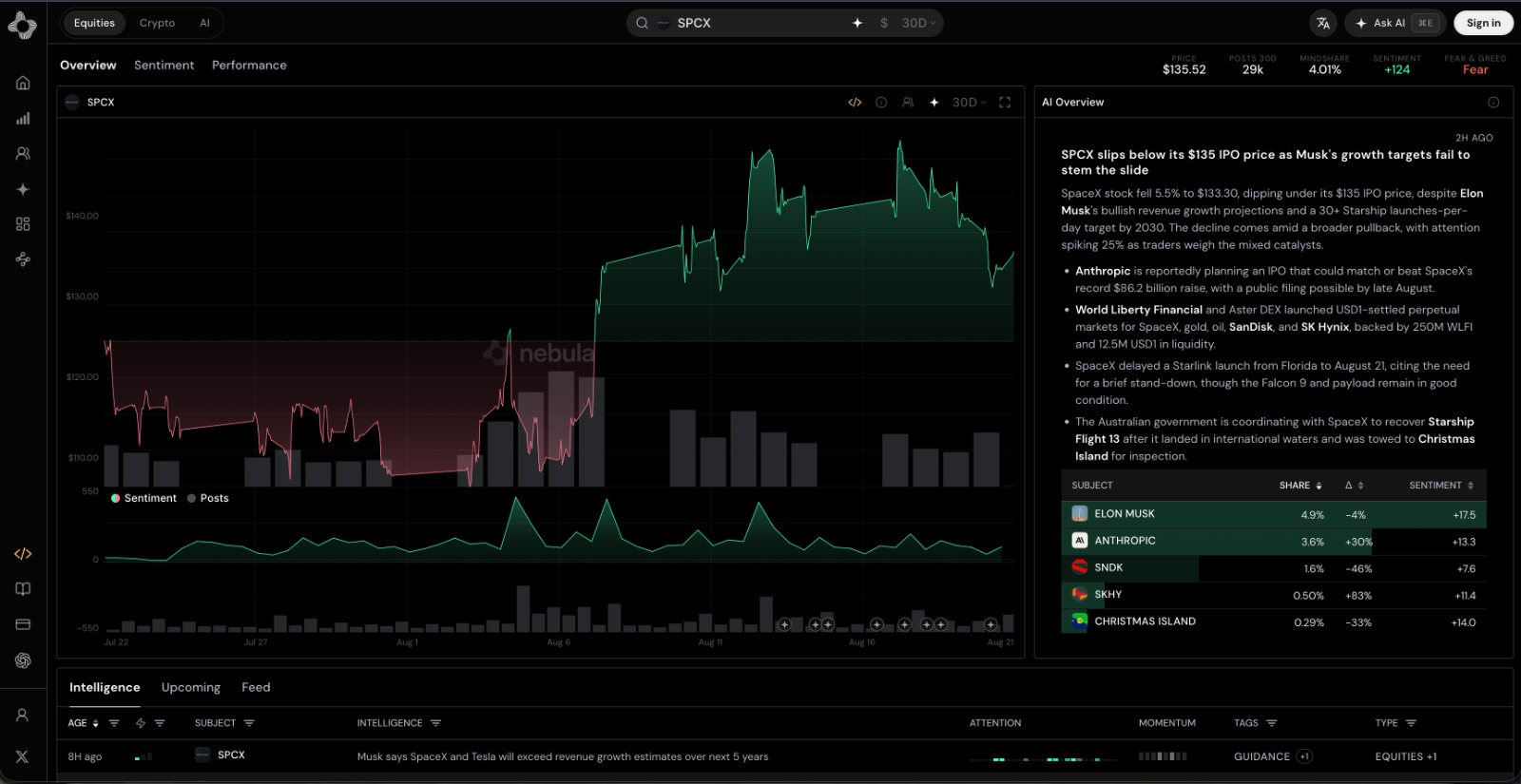Open the language translate button
Image resolution: width=1521 pixels, height=784 pixels.
point(1323,23)
